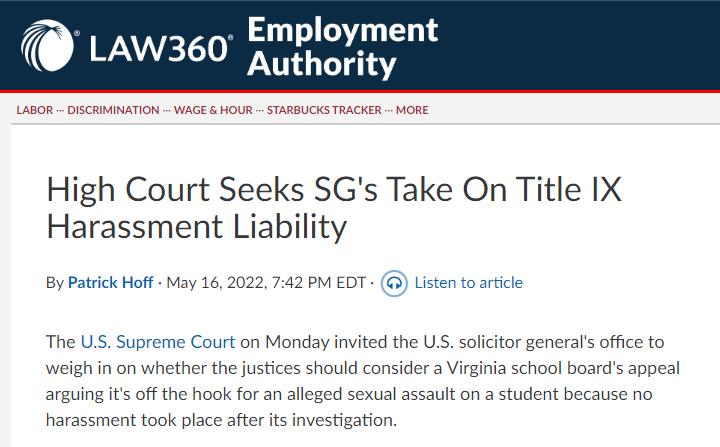Select the WAGE & HOUR nav item
Screen dimensions: 720x447
tap(212, 110)
